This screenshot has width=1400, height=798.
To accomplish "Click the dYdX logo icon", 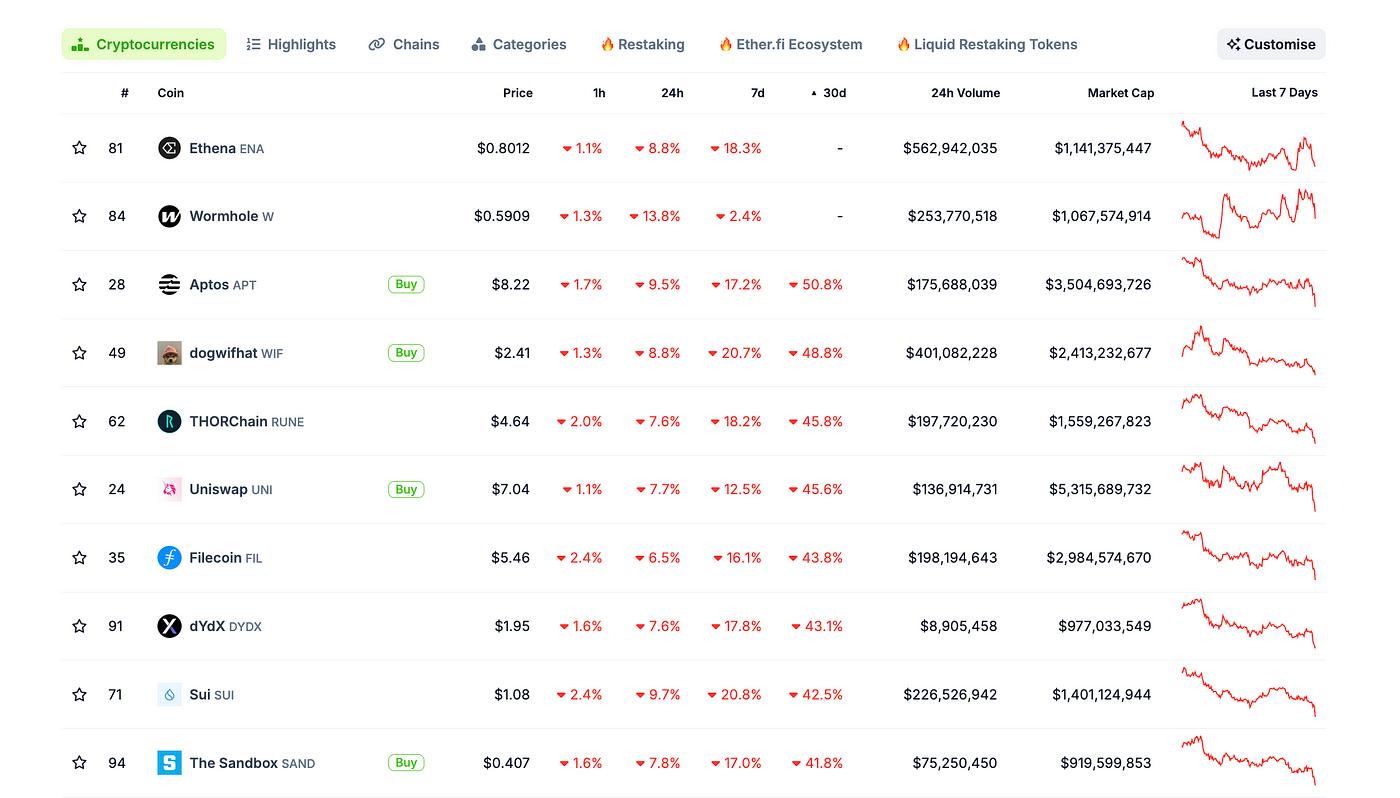I will (169, 626).
